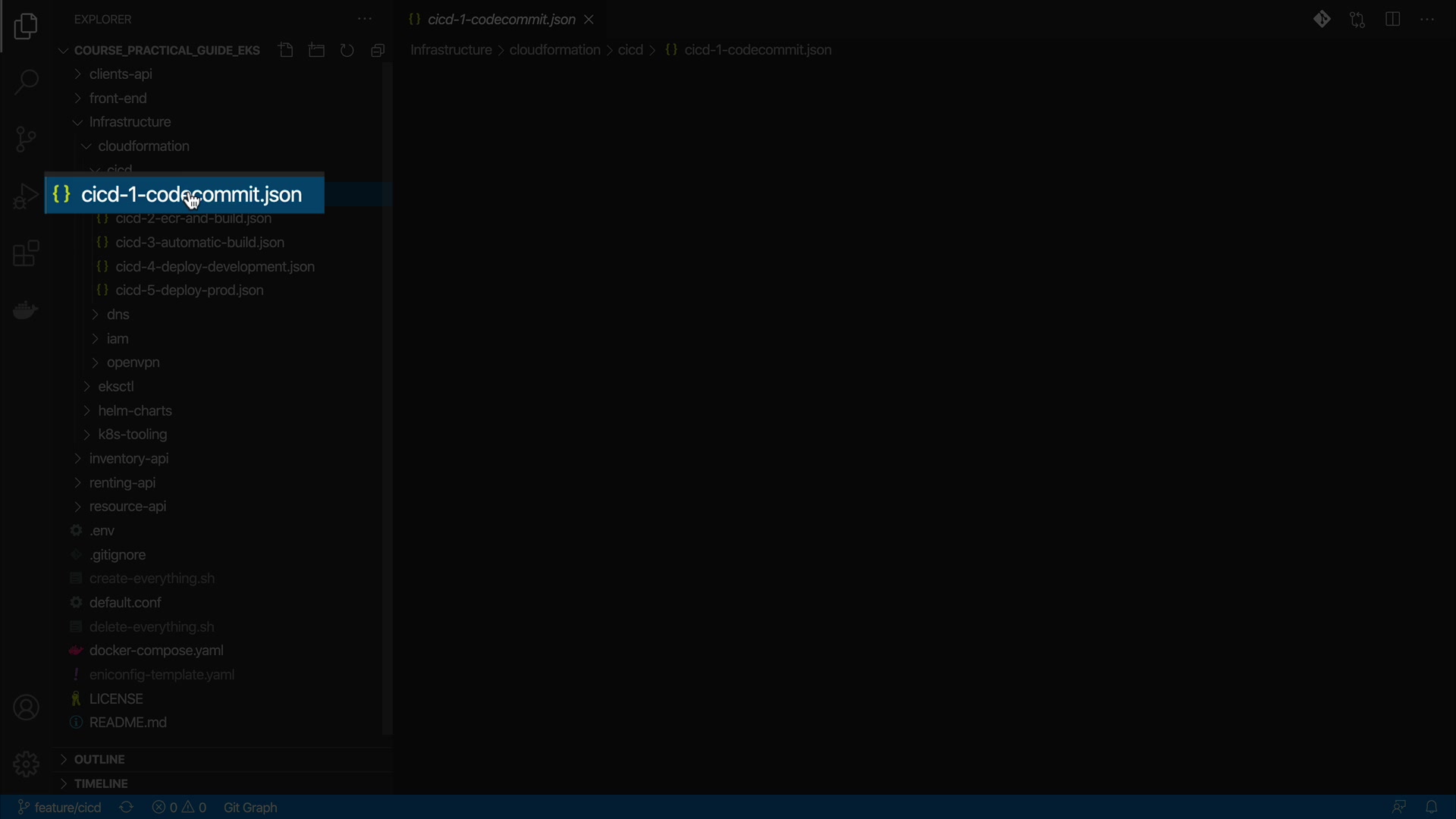Select the cicd-1-codecommit.json editor tab
Viewport: 1456px width, 819px height.
tap(500, 20)
